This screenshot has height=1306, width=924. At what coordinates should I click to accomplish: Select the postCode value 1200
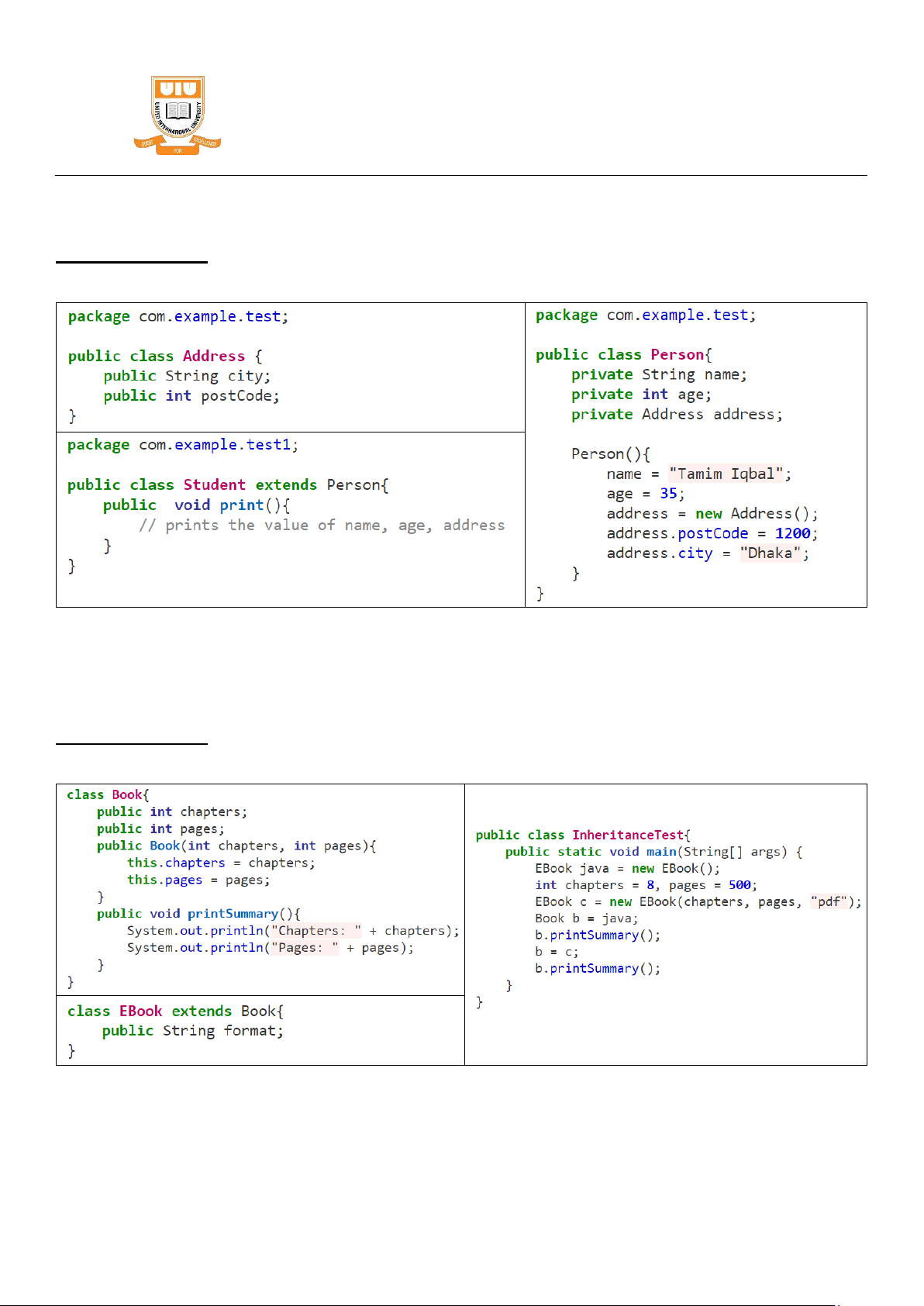[792, 533]
